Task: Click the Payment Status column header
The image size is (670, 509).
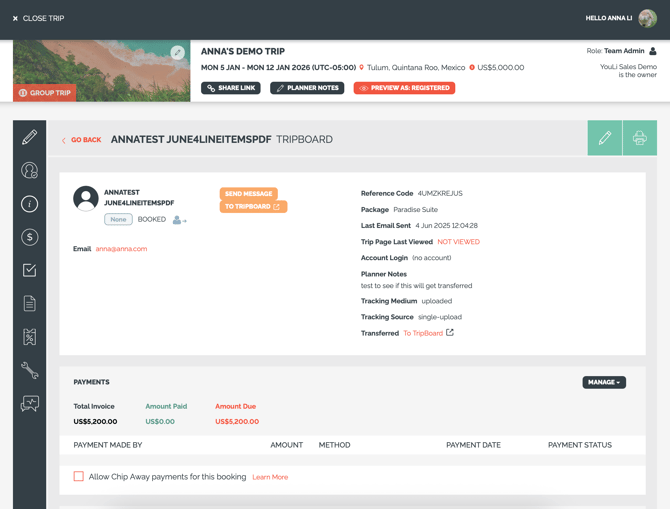Action: click(580, 445)
